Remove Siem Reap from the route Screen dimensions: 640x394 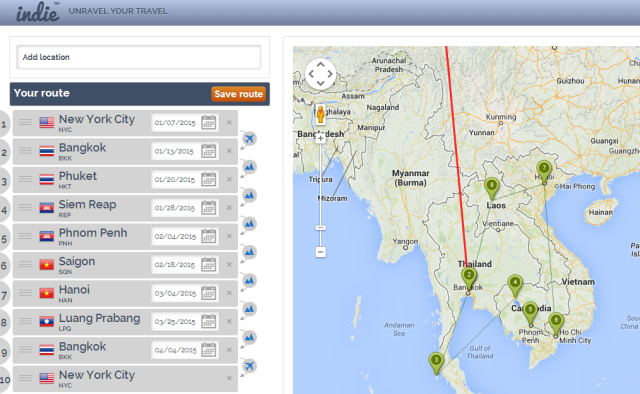tap(229, 207)
